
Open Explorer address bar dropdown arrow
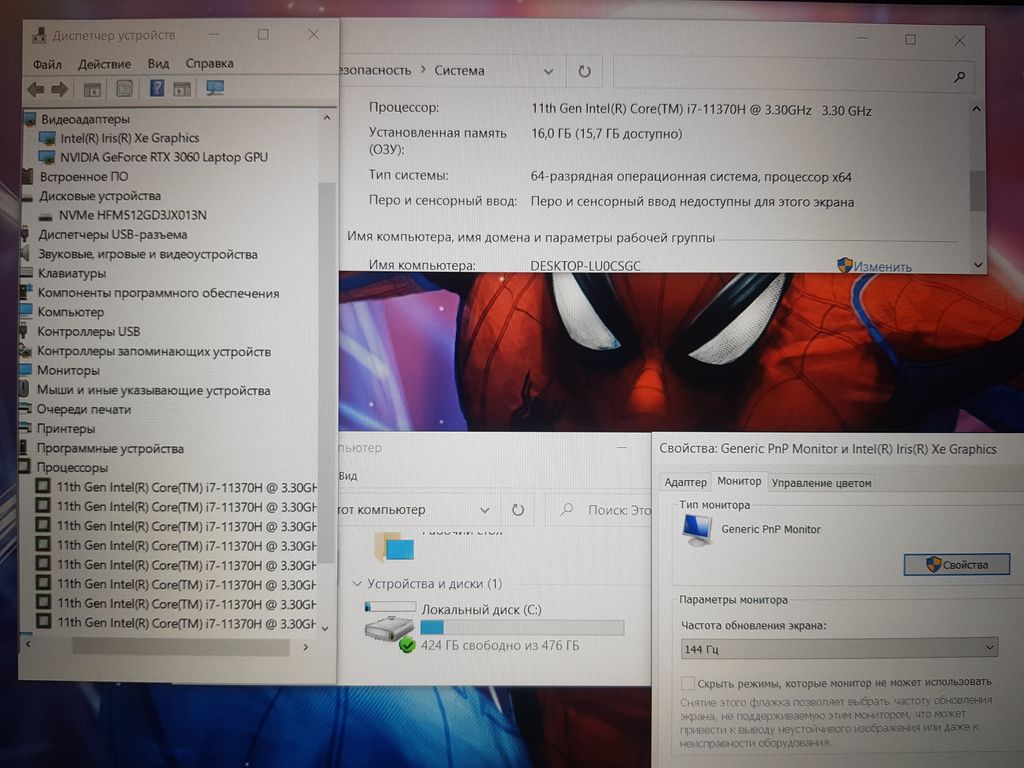485,510
